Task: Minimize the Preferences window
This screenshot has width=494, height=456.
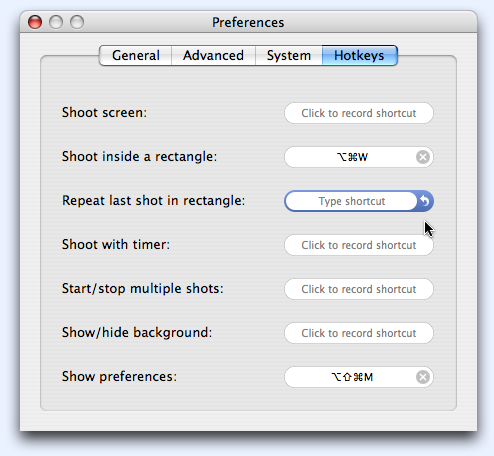Action: point(56,22)
